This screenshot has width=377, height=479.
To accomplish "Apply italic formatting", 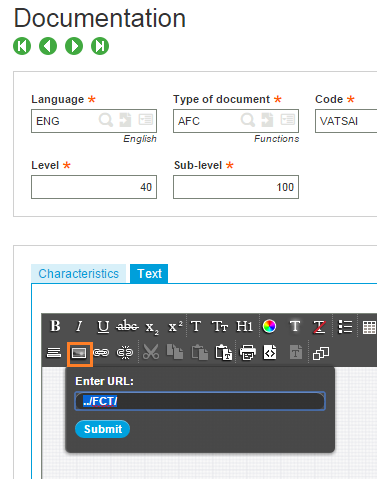I will tap(79, 326).
